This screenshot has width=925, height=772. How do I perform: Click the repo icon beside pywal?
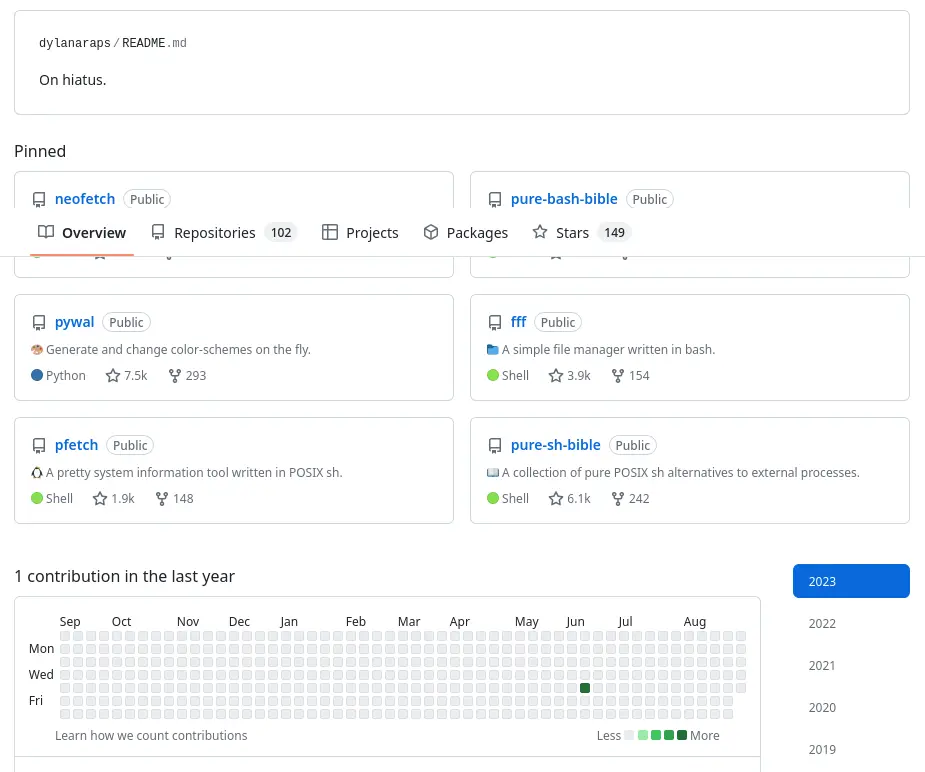(39, 323)
